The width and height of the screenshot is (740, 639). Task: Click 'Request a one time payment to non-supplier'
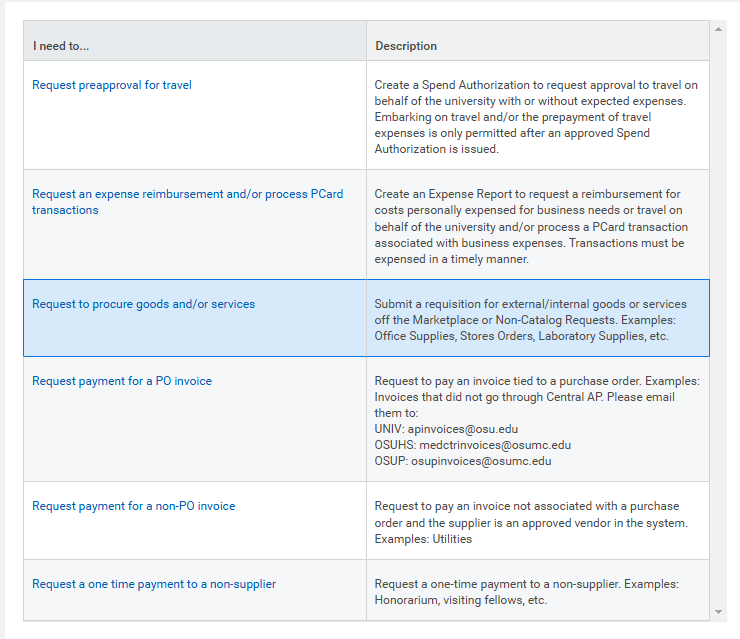click(154, 584)
